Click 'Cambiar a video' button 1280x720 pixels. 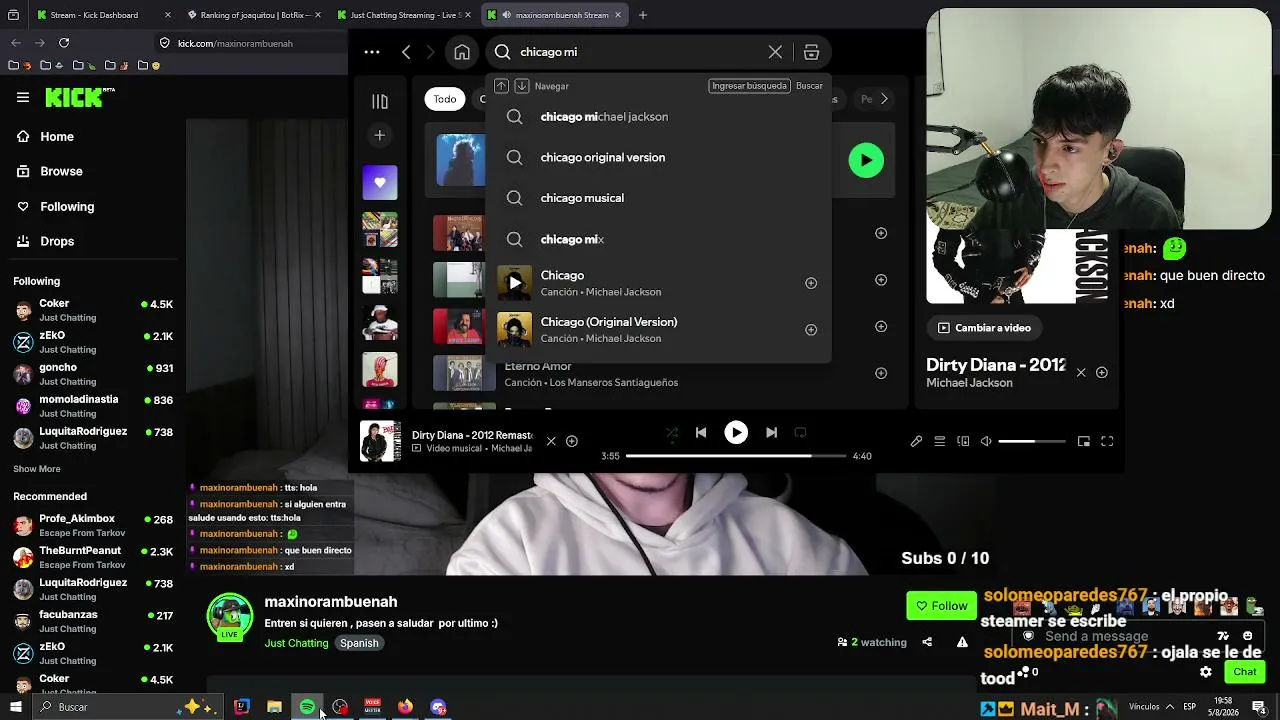coord(984,328)
